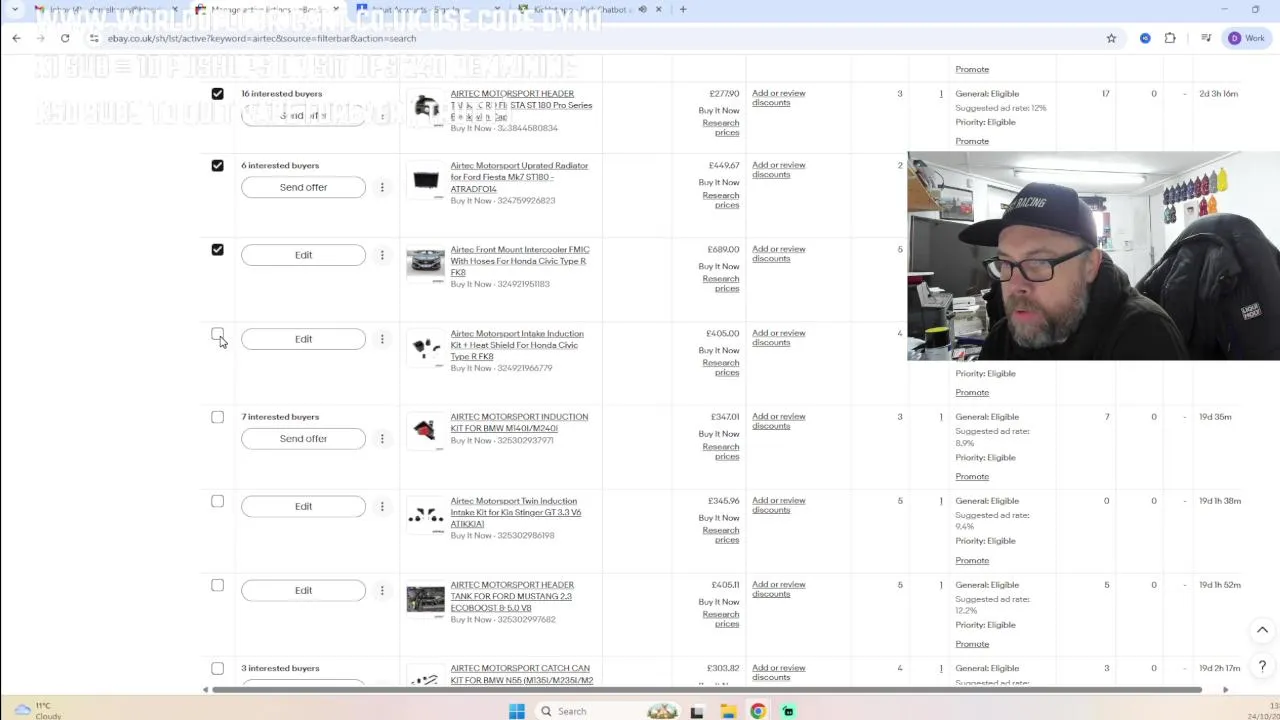Open File Explorer from taskbar
The width and height of the screenshot is (1280, 720).
728,711
